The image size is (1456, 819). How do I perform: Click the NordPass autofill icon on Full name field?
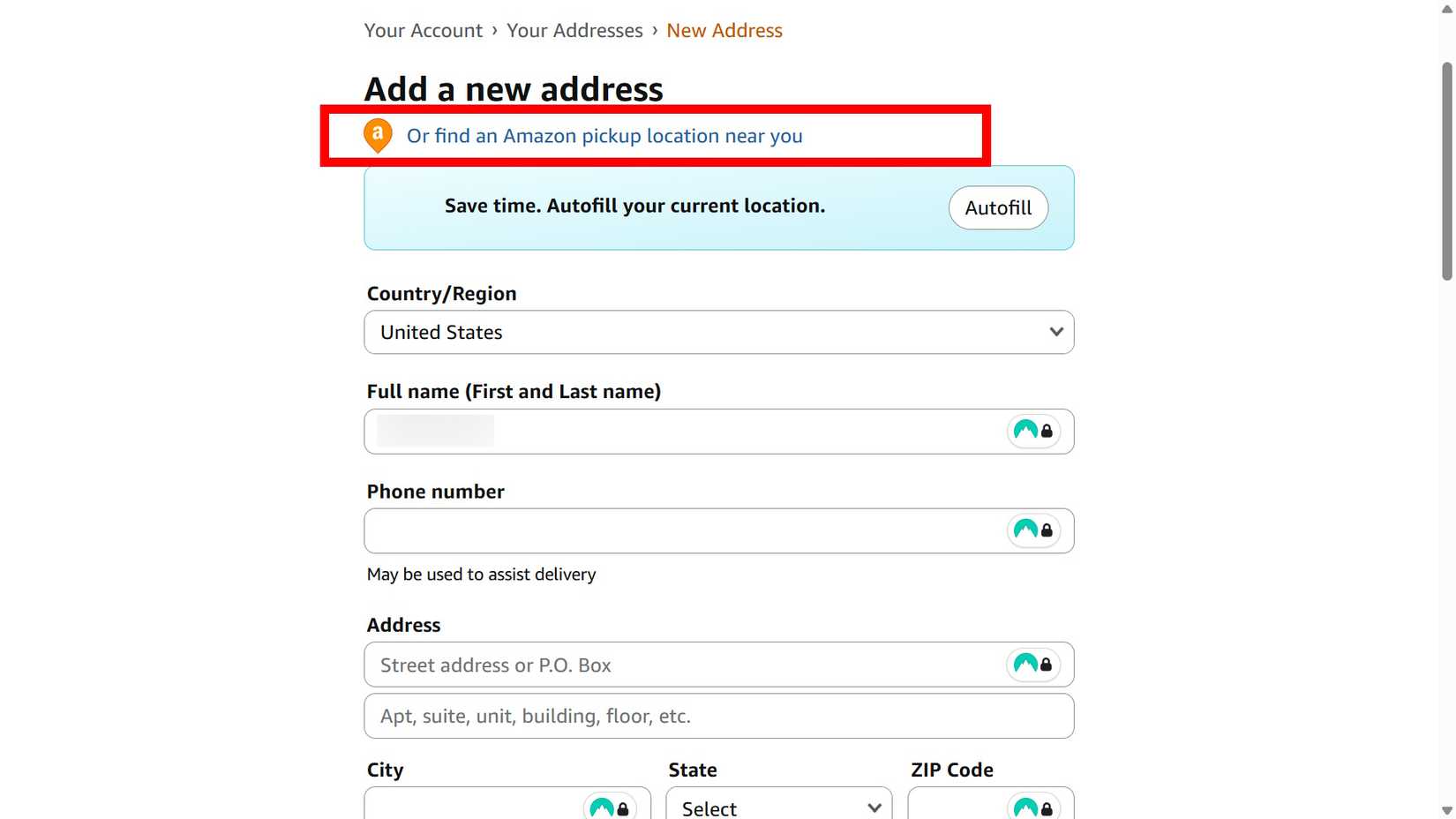[x=1032, y=431]
